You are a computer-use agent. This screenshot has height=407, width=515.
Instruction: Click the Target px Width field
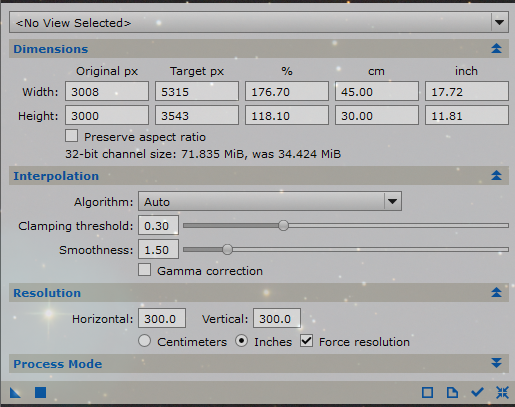[197, 91]
